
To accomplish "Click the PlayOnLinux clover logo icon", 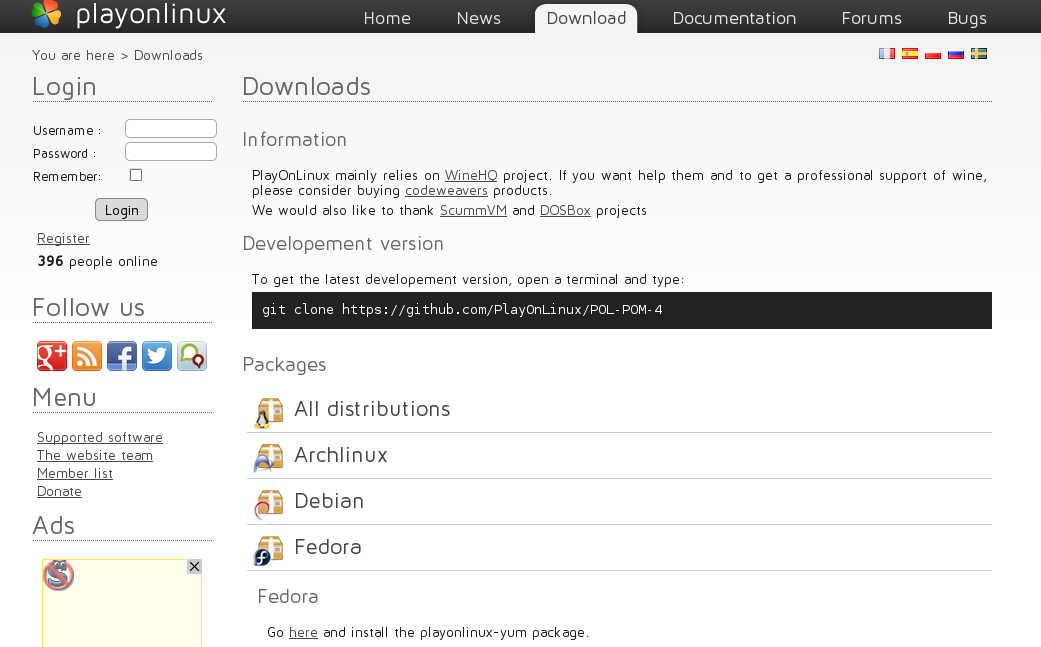I will 46,14.
